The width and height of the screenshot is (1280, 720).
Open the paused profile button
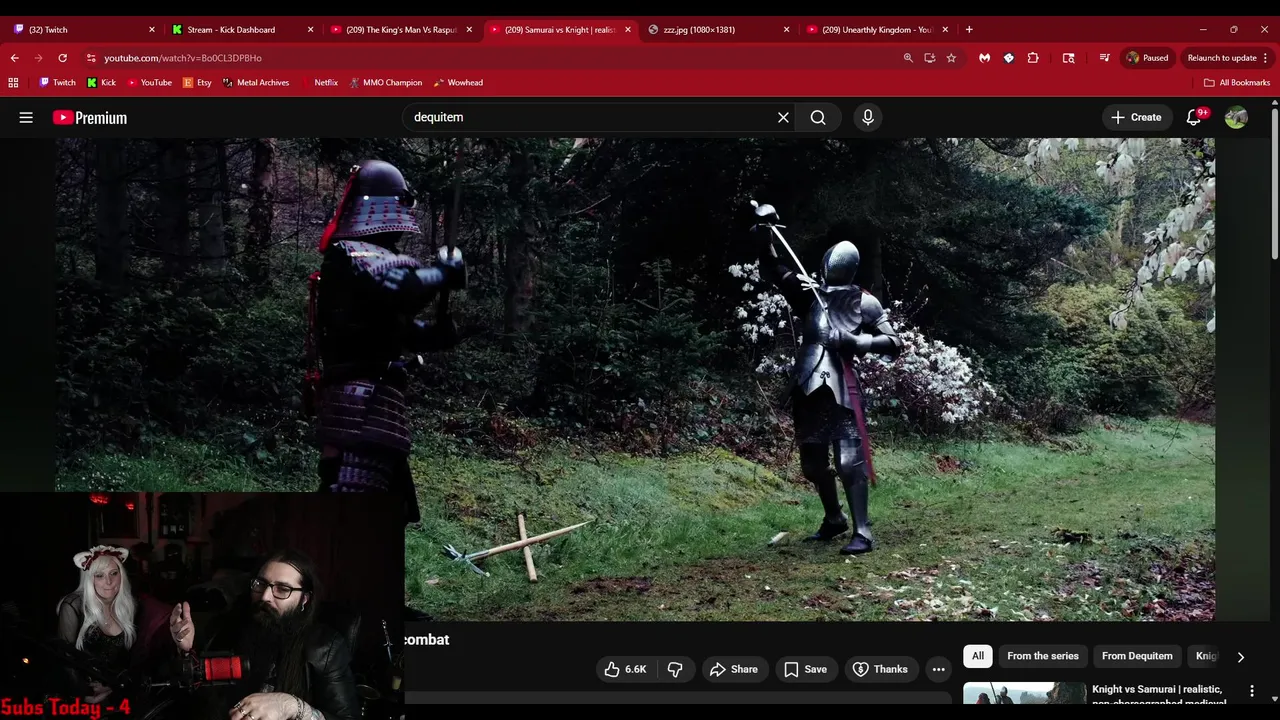(1147, 58)
